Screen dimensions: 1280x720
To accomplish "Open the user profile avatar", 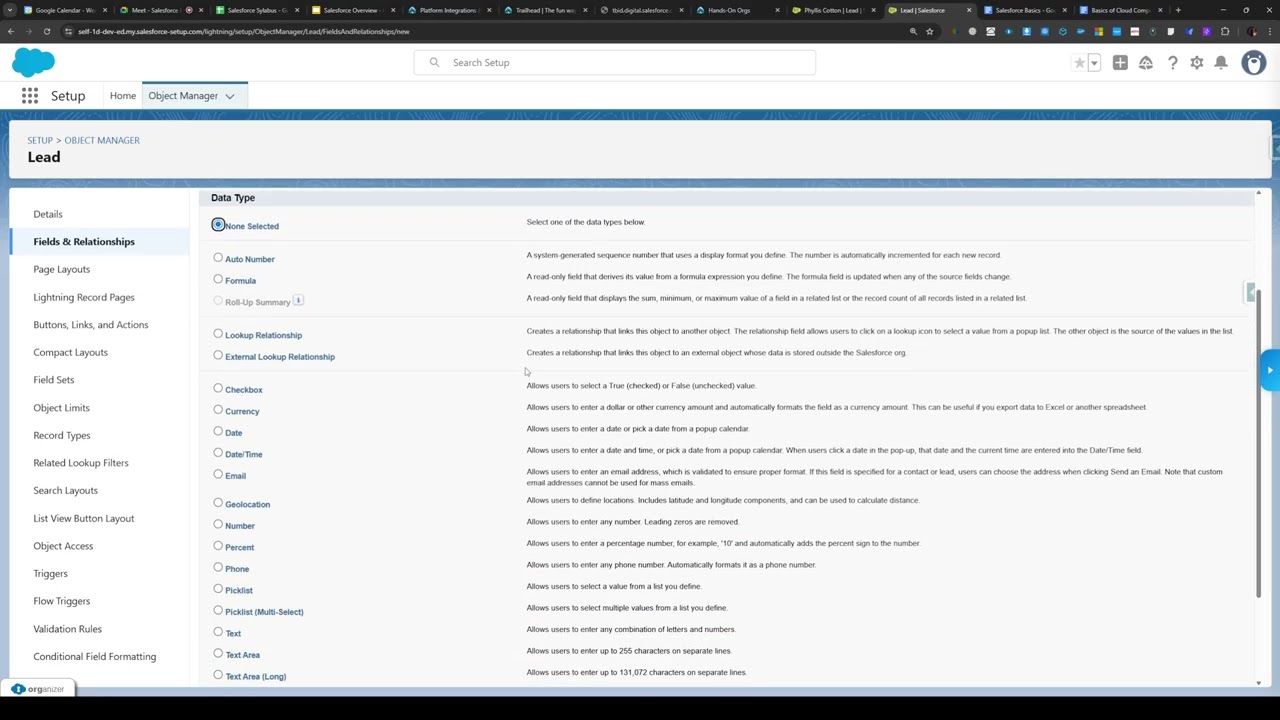I will (1253, 63).
